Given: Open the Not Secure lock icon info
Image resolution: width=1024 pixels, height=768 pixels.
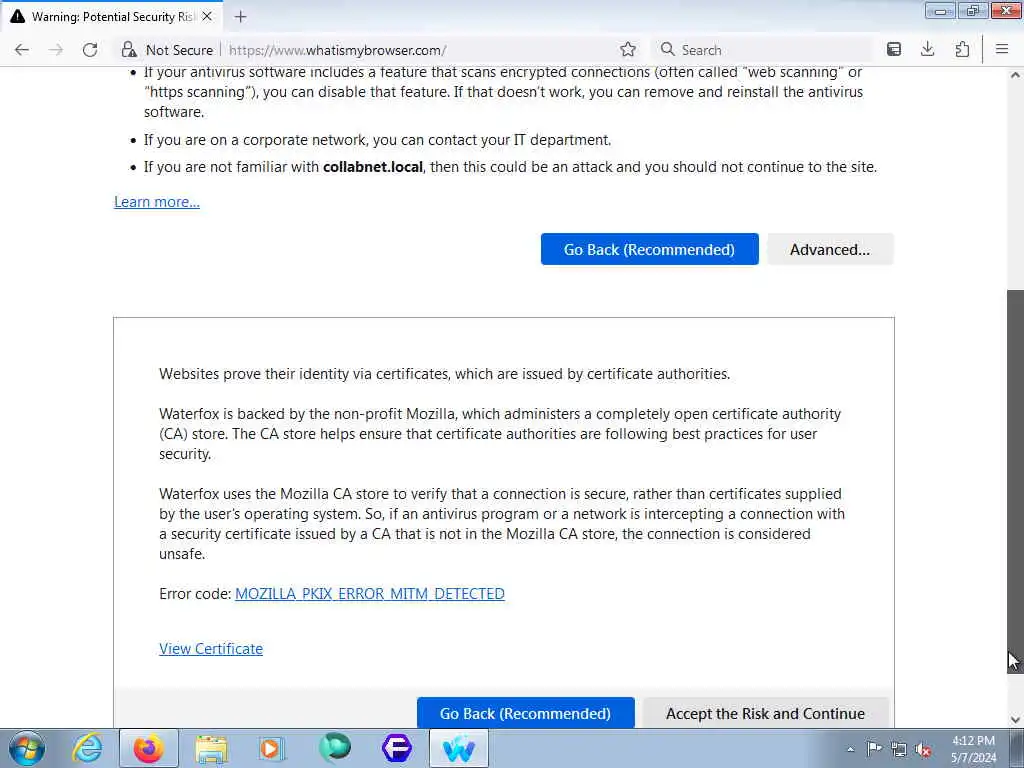Looking at the screenshot, I should [x=129, y=50].
